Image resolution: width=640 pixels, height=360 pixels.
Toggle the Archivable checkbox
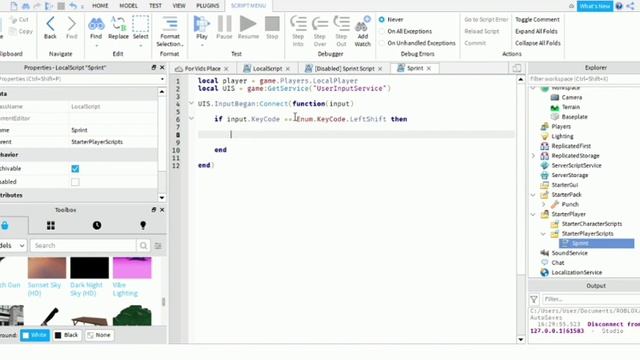(x=75, y=169)
